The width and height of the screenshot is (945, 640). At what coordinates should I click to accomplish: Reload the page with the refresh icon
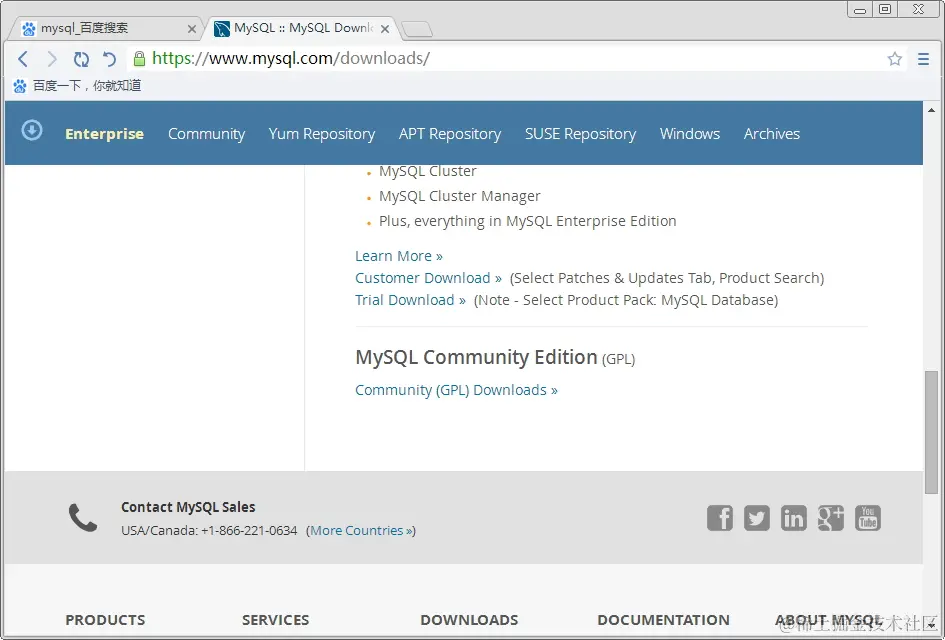click(x=81, y=58)
